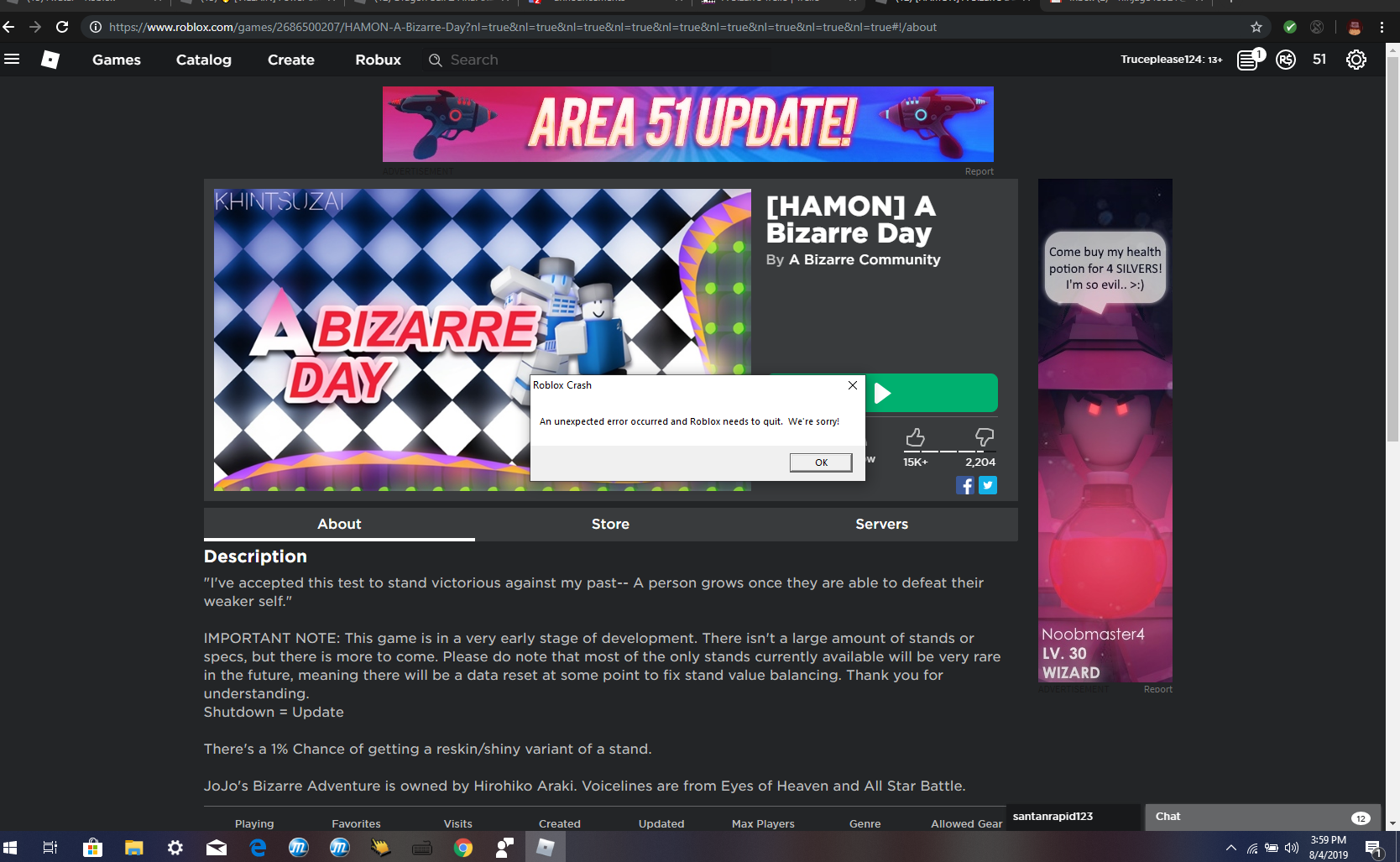Show hidden system tray icons
Image resolution: width=1400 pixels, height=862 pixels.
(x=1230, y=848)
